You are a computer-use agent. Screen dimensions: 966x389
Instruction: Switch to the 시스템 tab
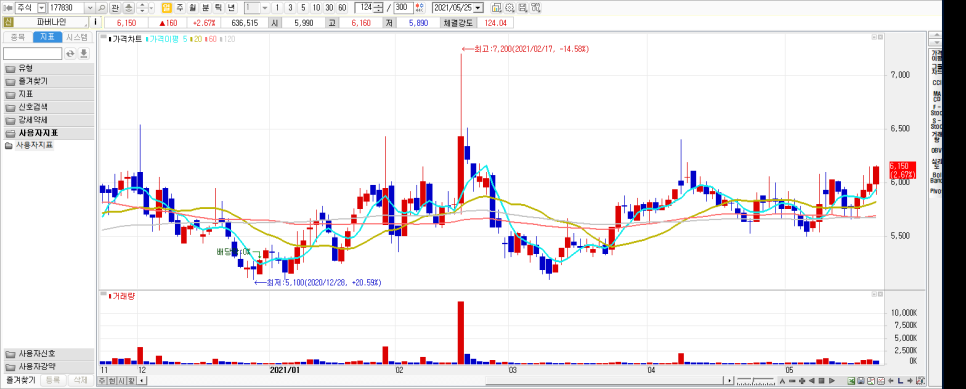78,37
